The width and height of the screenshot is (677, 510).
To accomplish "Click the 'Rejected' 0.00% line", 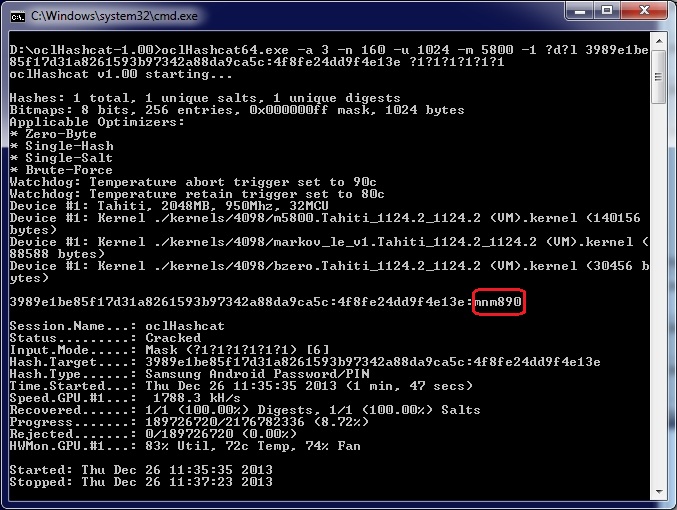I will (153, 434).
